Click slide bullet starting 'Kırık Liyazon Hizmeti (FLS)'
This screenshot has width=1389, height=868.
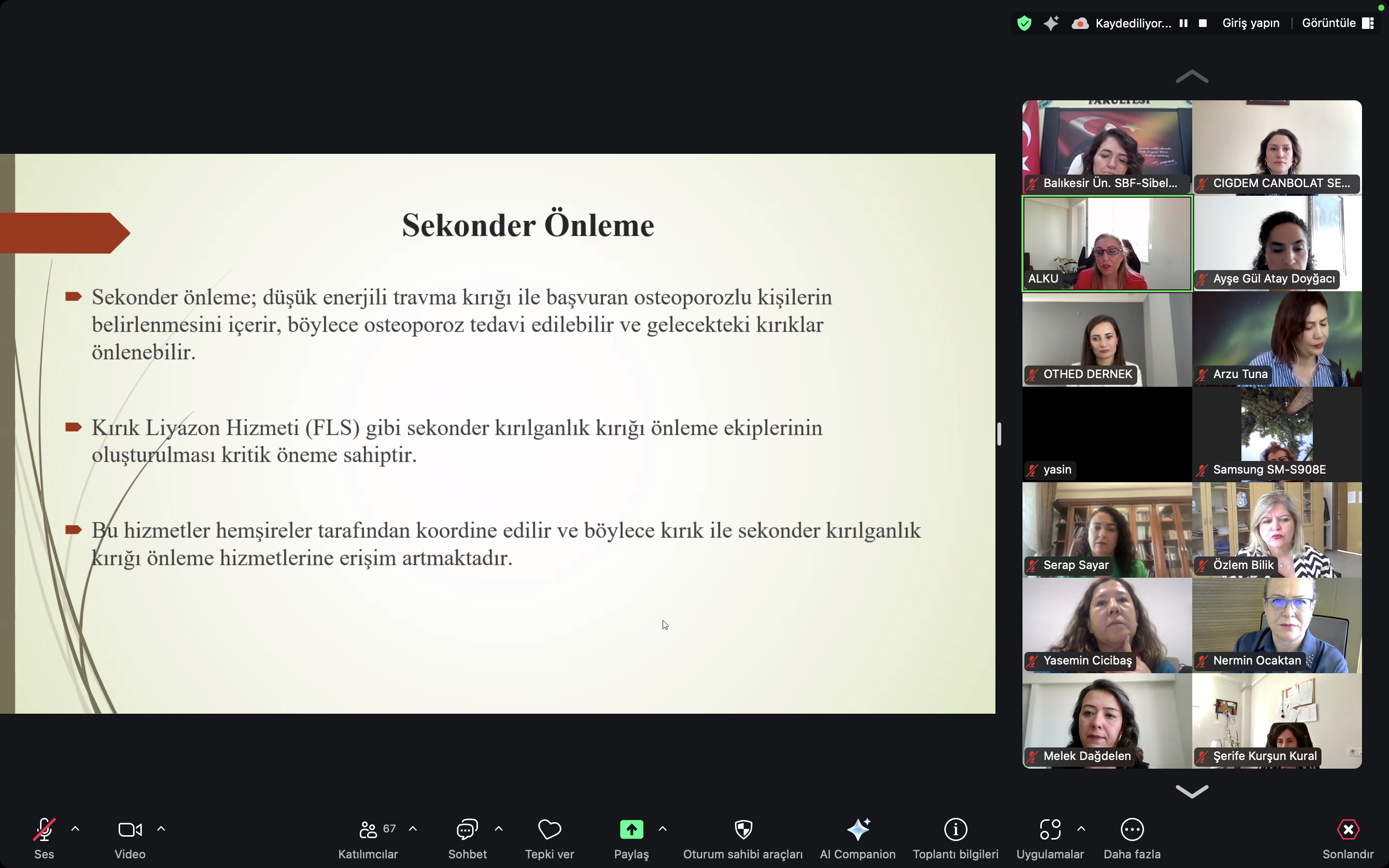pyautogui.click(x=457, y=441)
